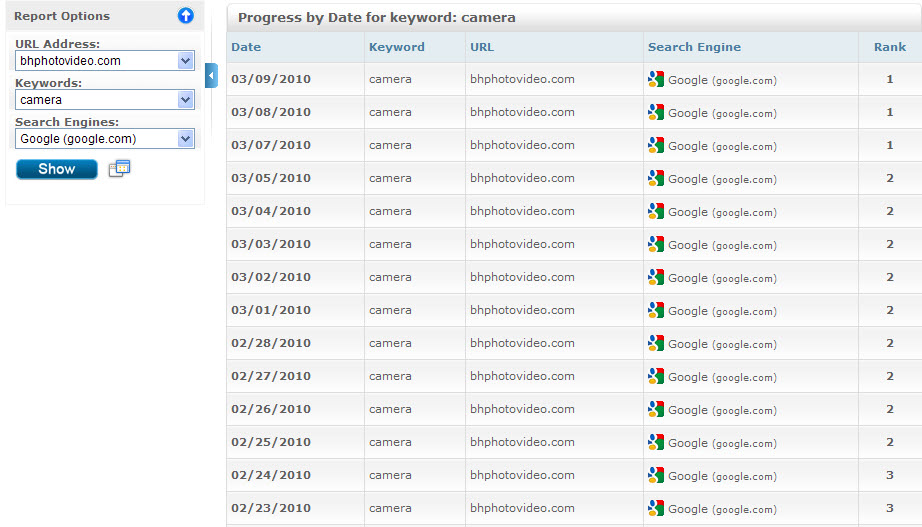922x527 pixels.
Task: Click bhphotovideo.com in the 03/03/2010 row
Action: (522, 244)
